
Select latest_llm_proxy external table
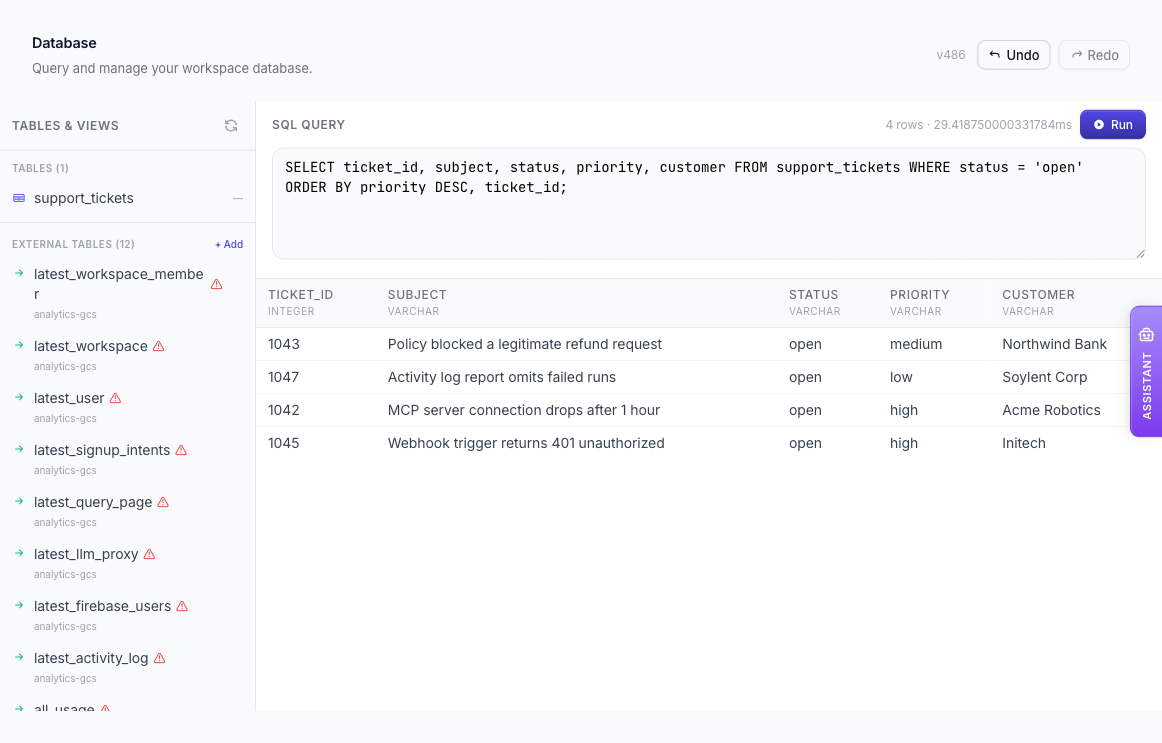click(x=86, y=554)
